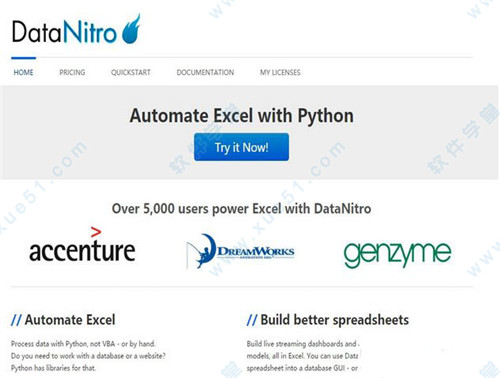Click the blue slashes beside Automate Excel
The width and height of the screenshot is (500, 378).
(17, 320)
